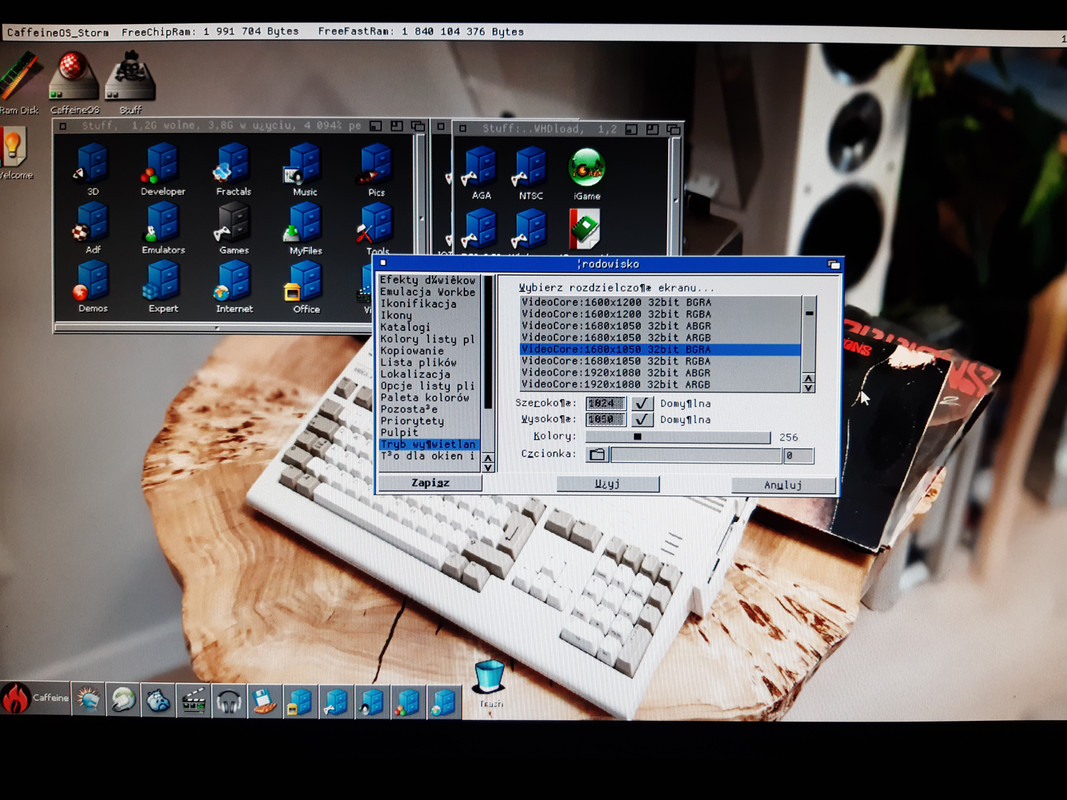The image size is (1067, 800).
Task: Select 'Priorytety' settings category
Action: [428, 421]
